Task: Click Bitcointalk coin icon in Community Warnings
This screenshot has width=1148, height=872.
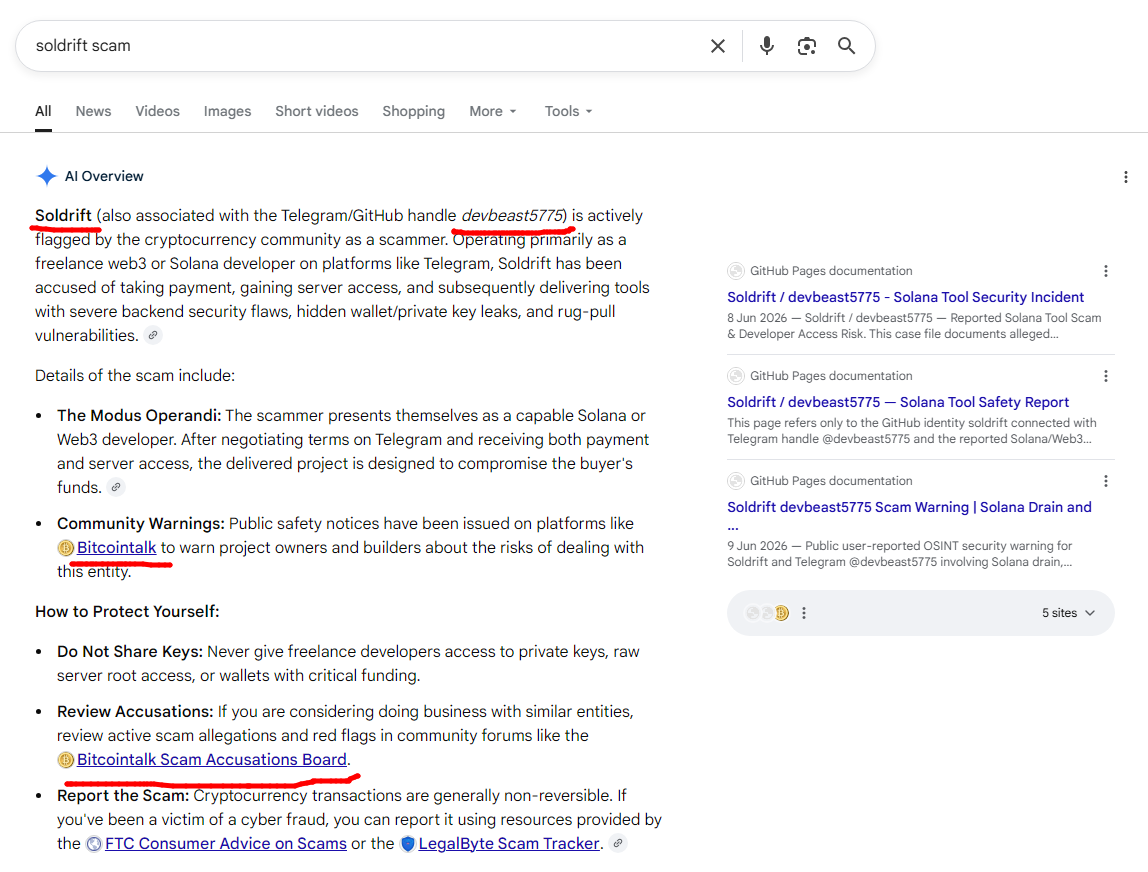Action: [65, 548]
